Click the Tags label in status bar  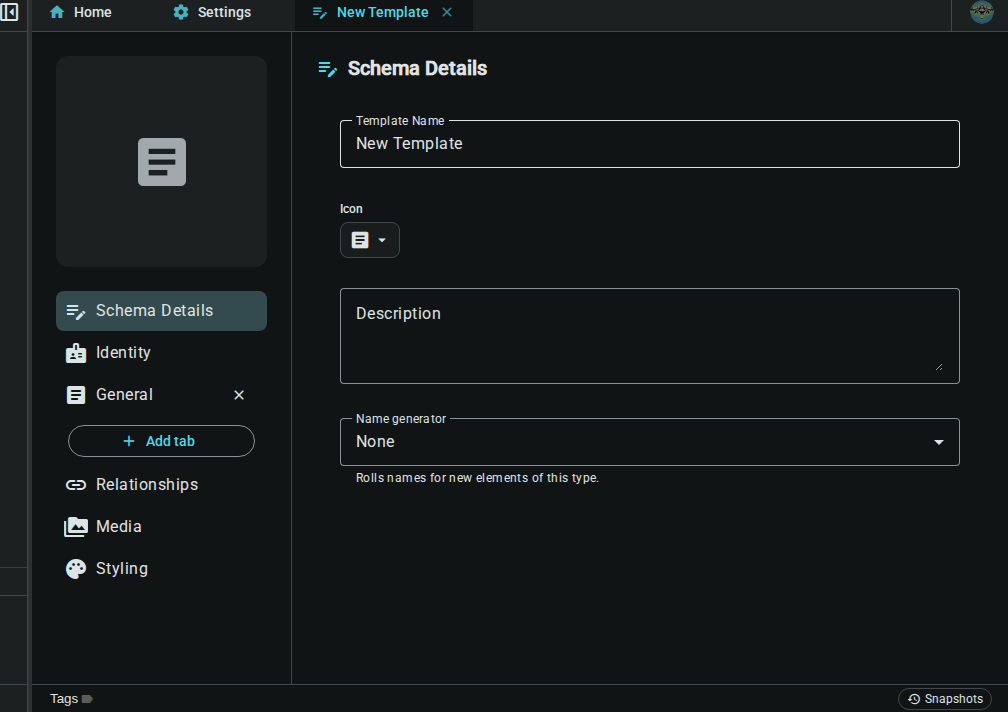coord(64,699)
